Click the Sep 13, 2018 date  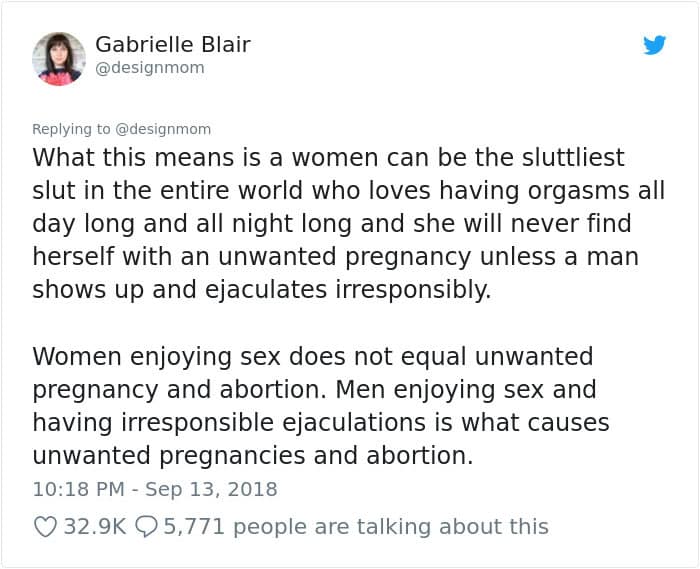pos(211,489)
